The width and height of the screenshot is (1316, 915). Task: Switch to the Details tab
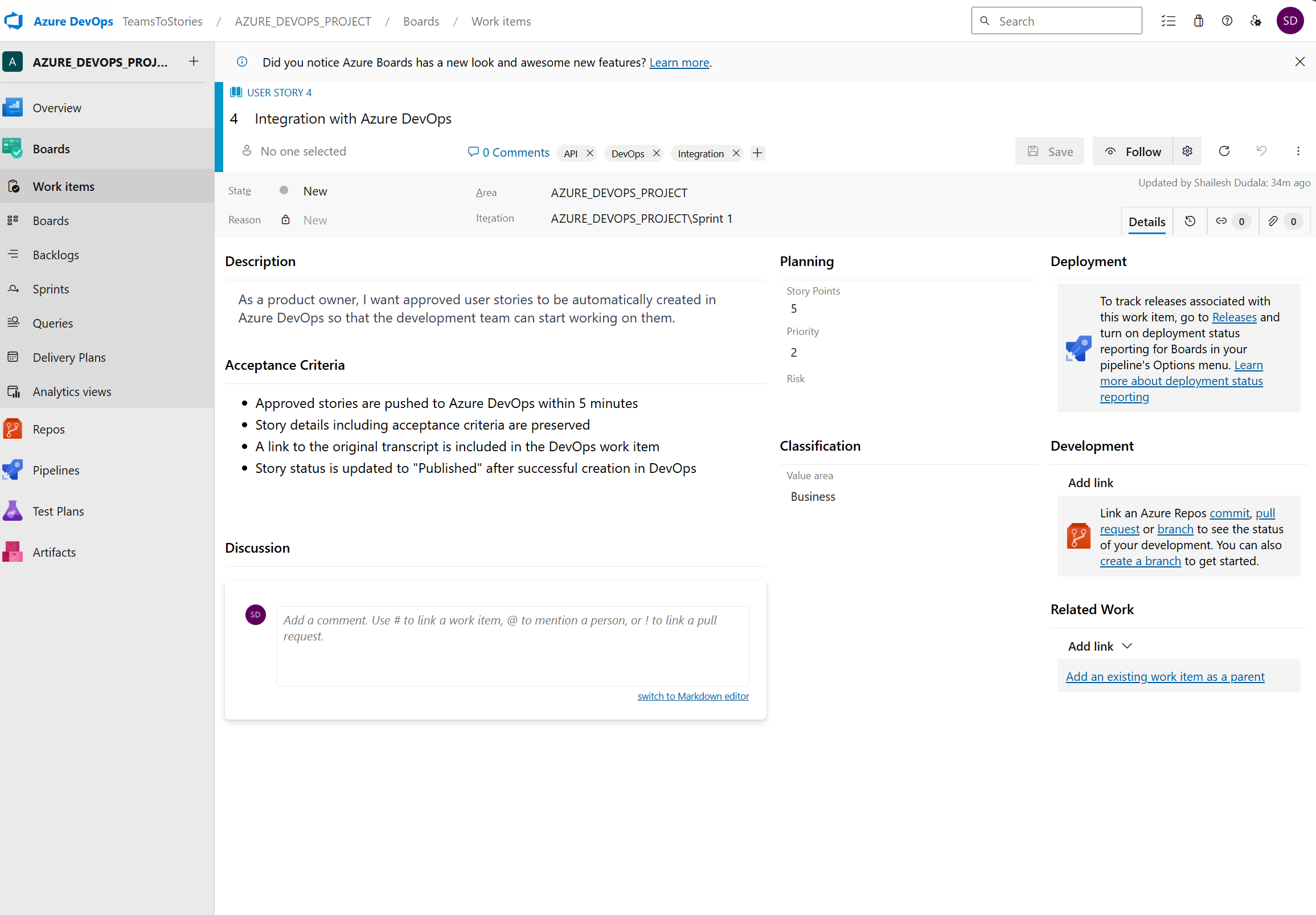[1147, 222]
